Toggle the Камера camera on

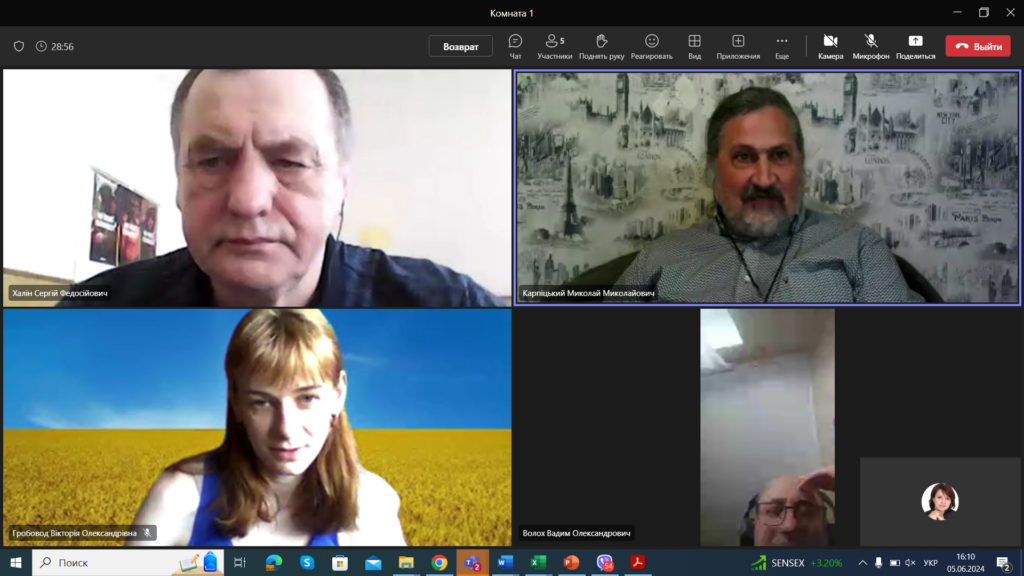point(830,46)
